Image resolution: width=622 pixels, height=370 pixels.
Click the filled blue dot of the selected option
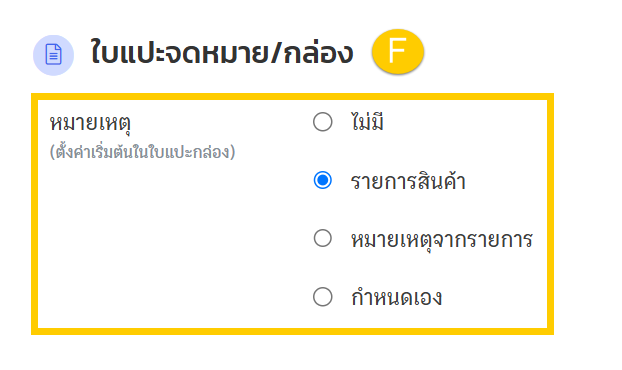click(x=323, y=180)
